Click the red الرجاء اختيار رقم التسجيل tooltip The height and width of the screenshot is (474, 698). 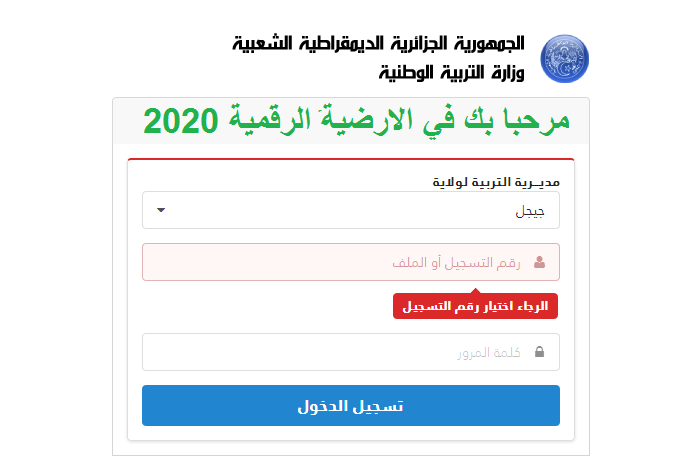[475, 306]
